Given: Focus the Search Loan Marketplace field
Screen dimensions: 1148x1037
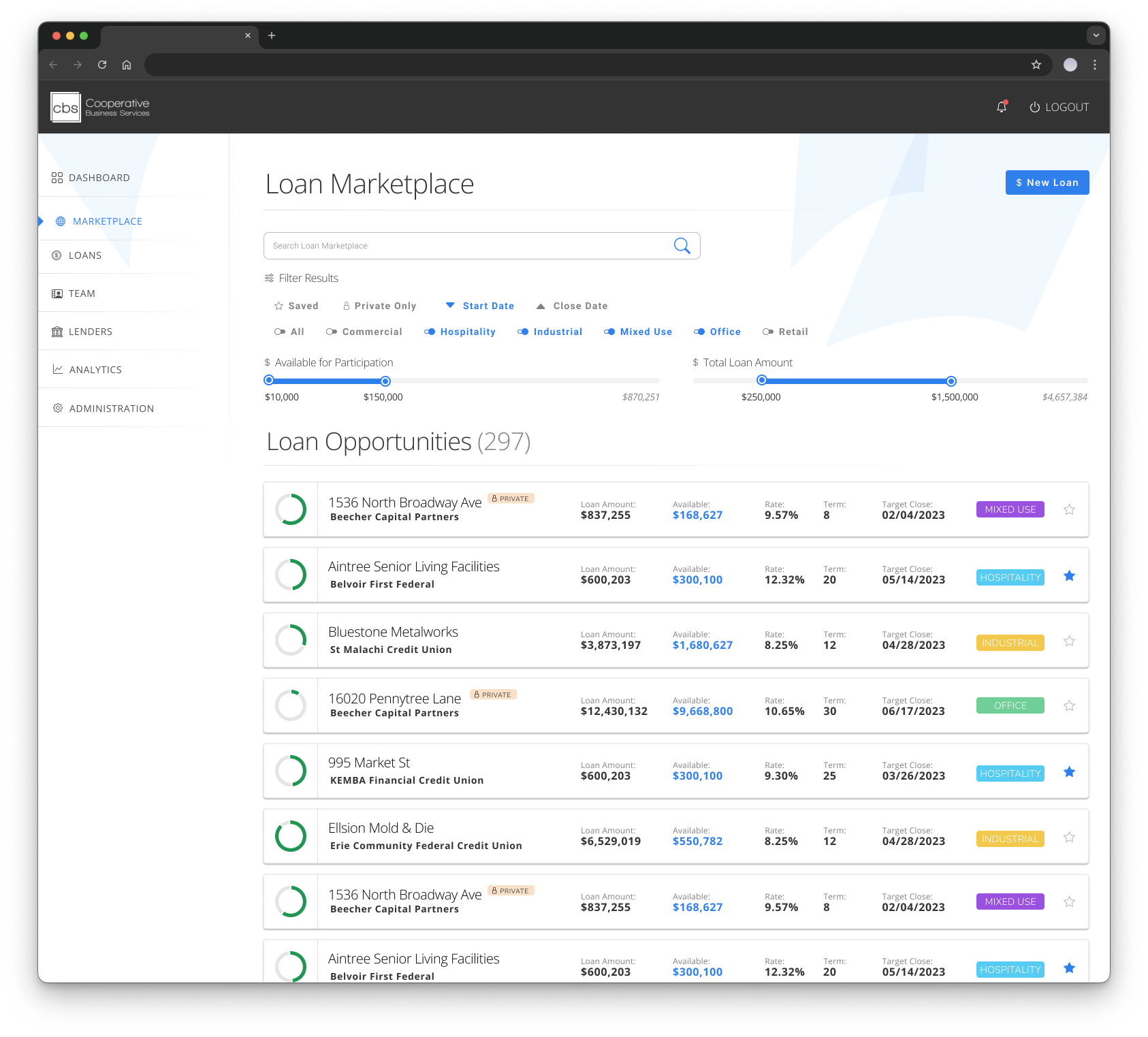Looking at the screenshot, I should coord(481,246).
